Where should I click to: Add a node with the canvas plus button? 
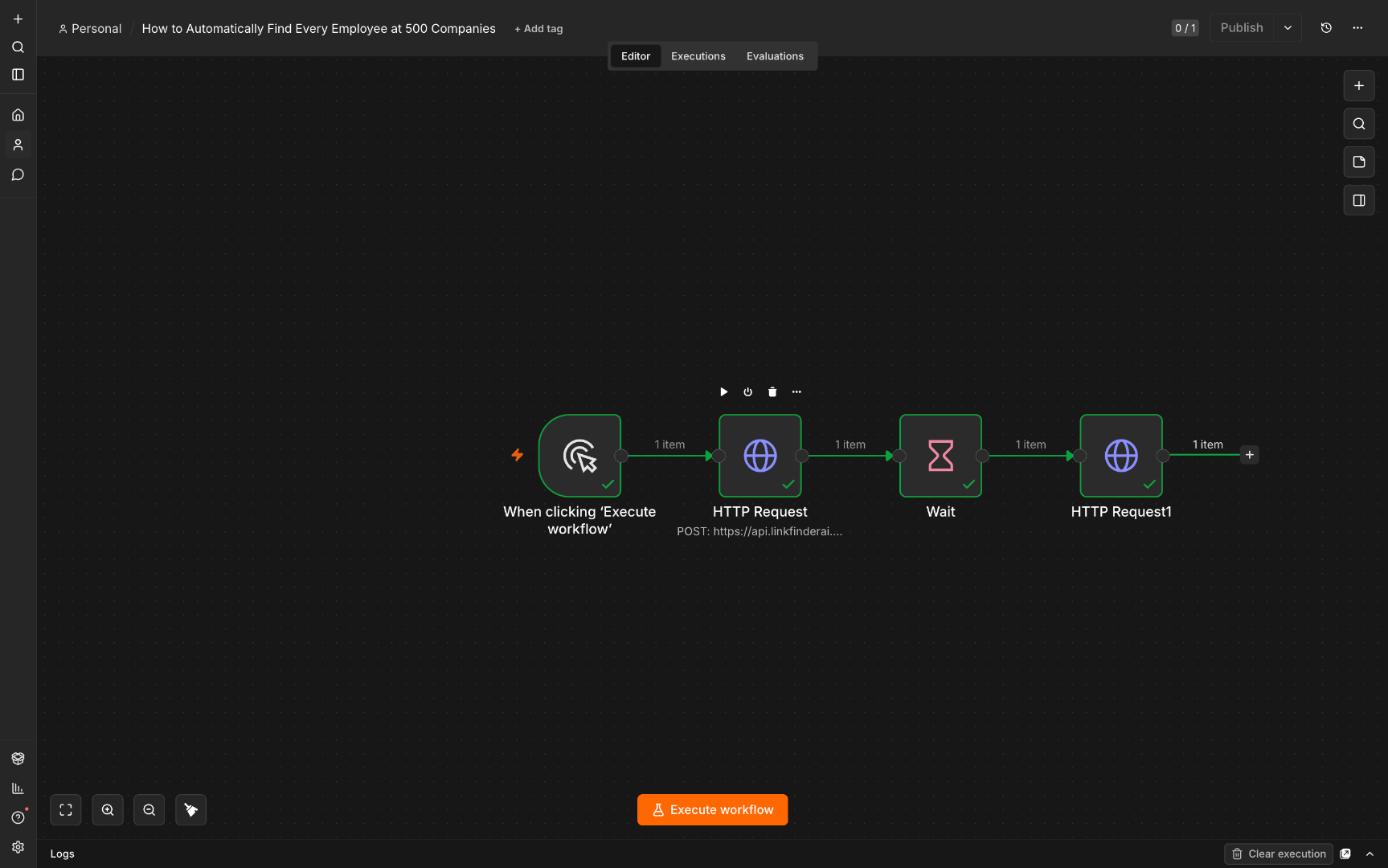(x=1359, y=86)
